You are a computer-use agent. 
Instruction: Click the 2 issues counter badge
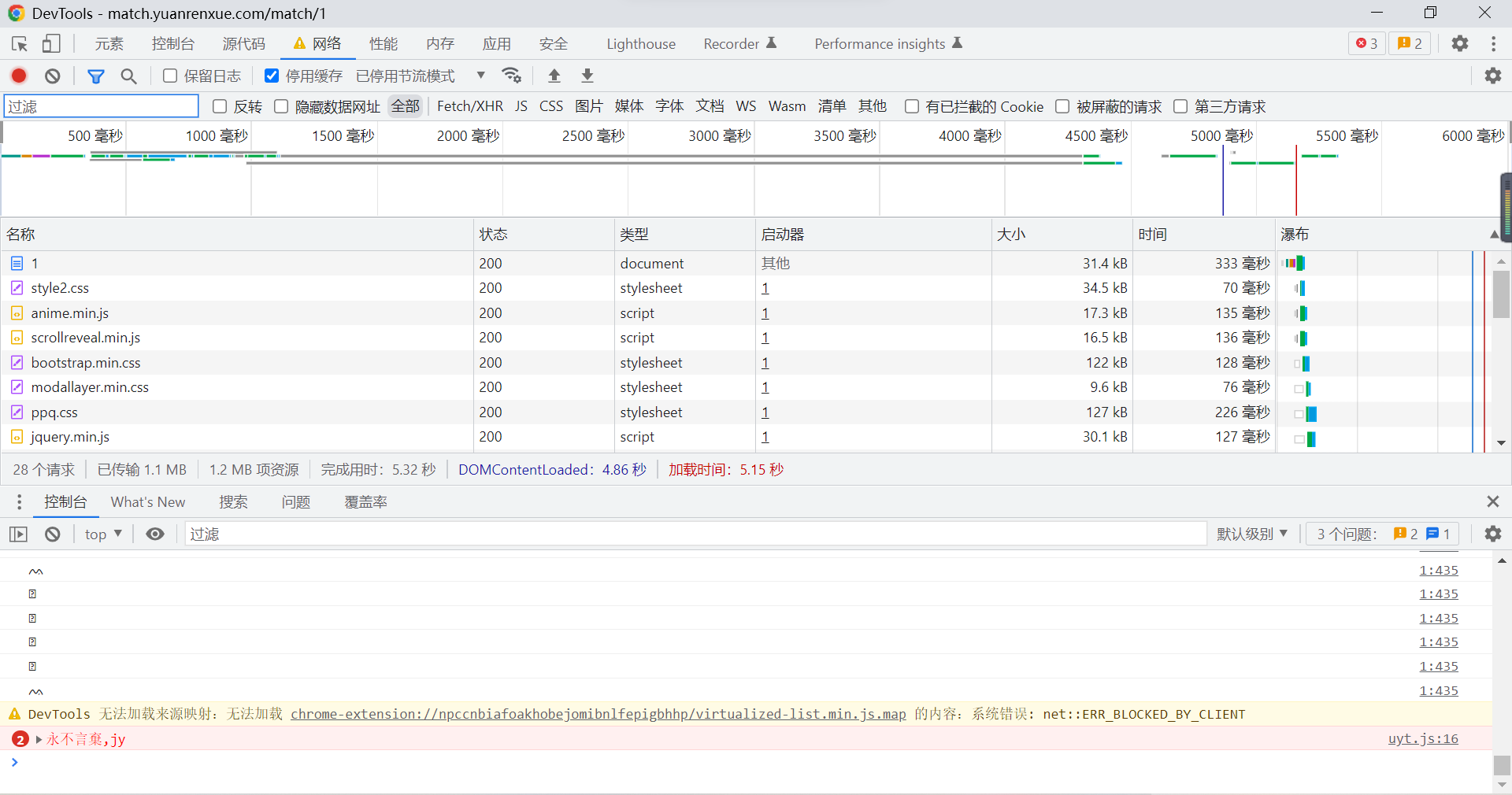point(1410,44)
